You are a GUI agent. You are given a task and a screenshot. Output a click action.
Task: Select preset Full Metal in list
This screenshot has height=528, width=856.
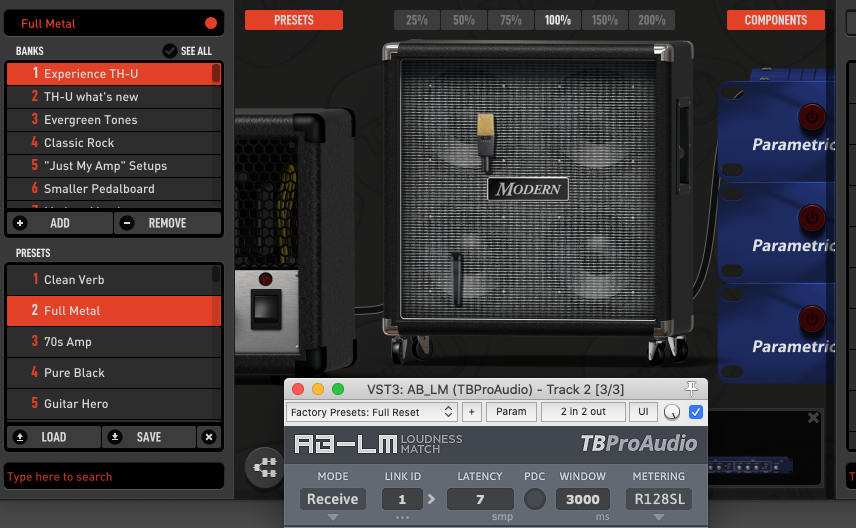coord(114,311)
